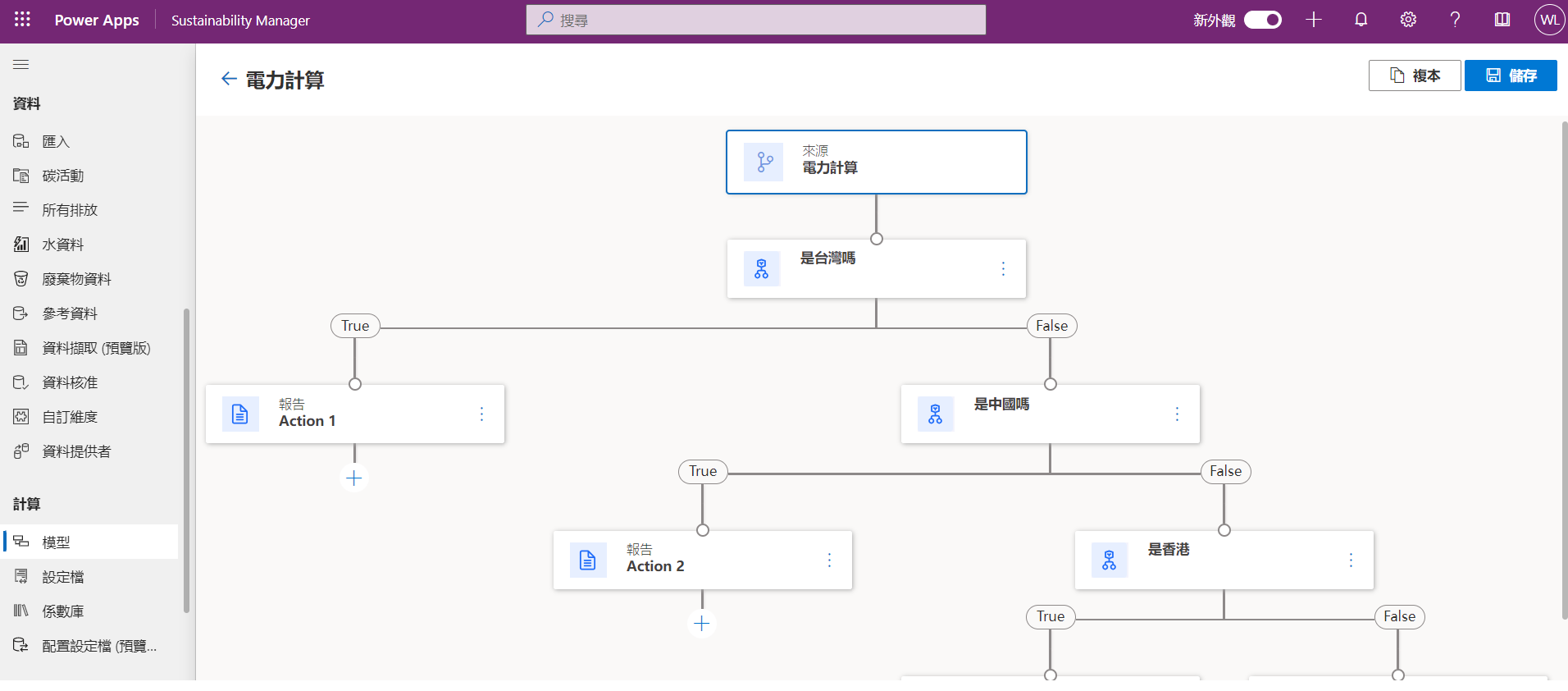Image resolution: width=1568 pixels, height=691 pixels.
Task: Open more options for 是台灣嗎 node
Action: coord(1003,268)
